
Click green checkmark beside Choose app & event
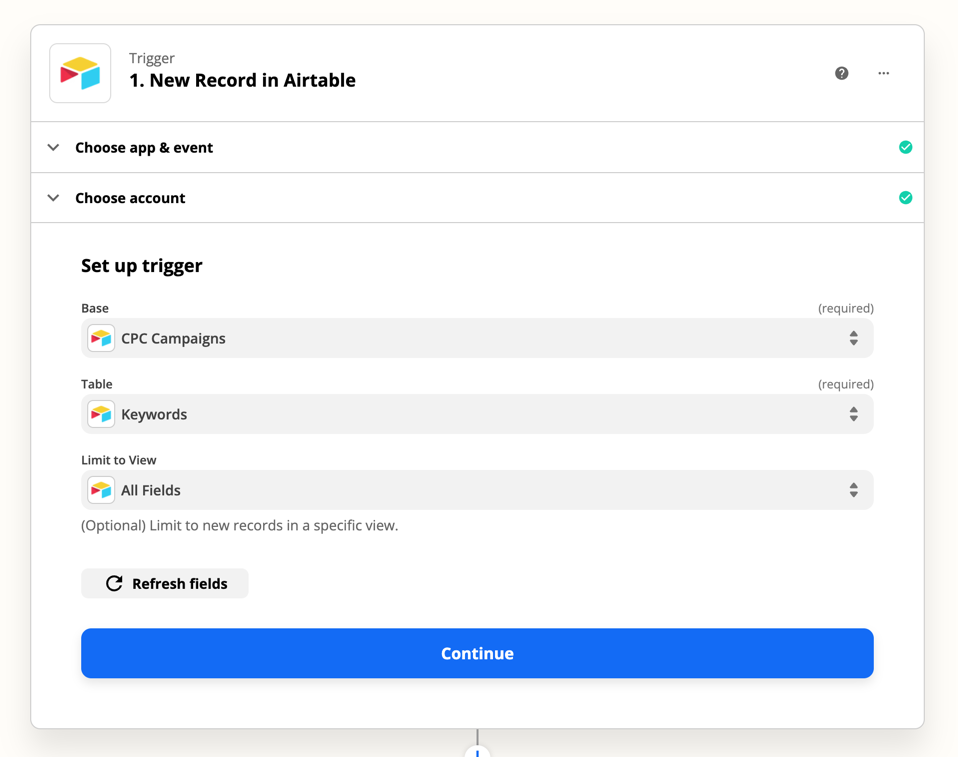905,147
